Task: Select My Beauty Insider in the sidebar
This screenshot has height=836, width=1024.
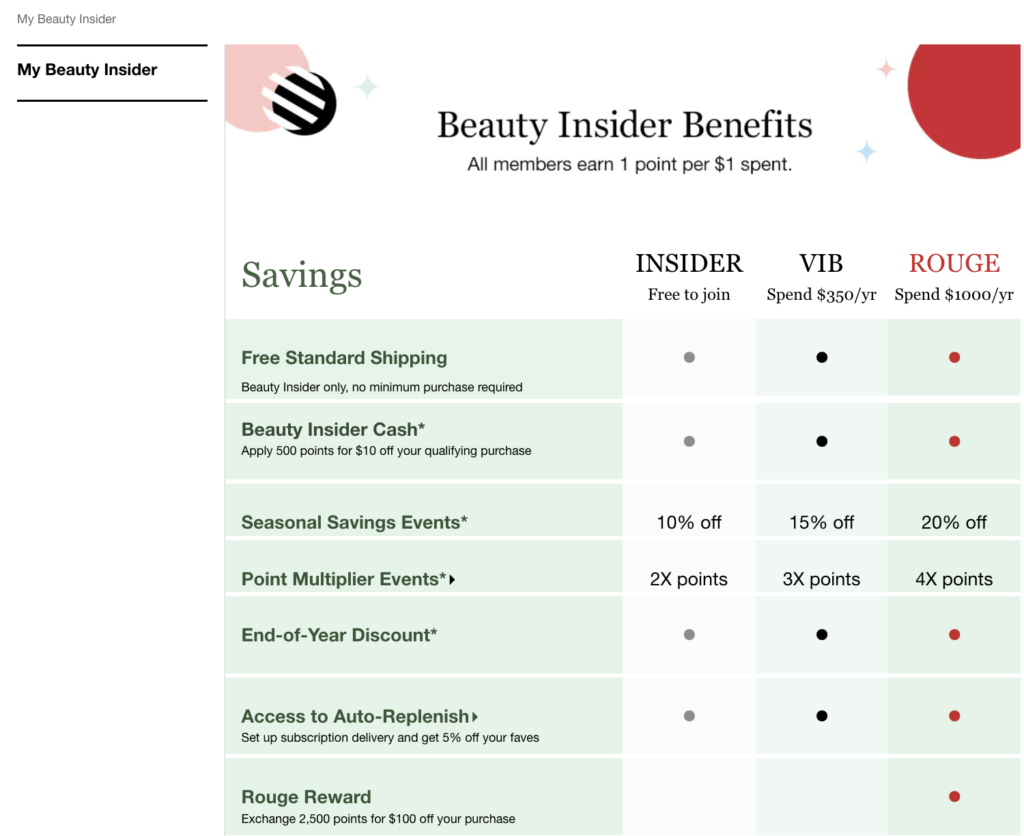Action: [87, 70]
